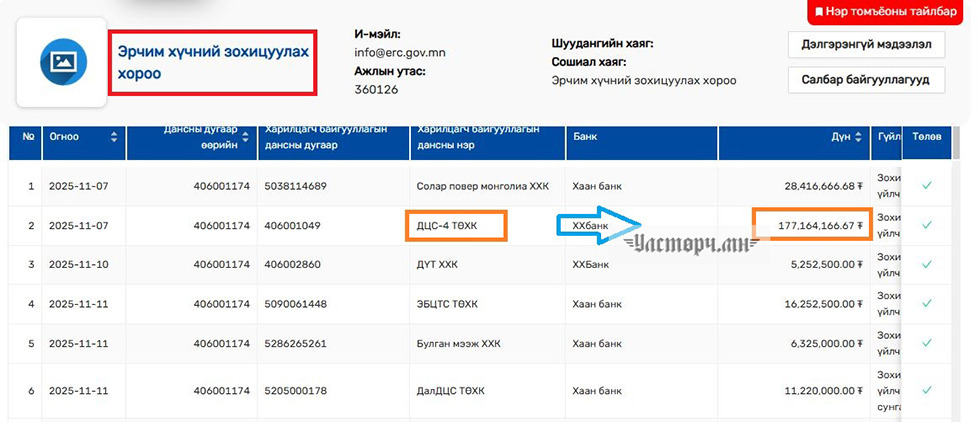This screenshot has width=980, height=422.
Task: Select the ДЦС-4 ТӨХК account name cell
Action: pos(454,226)
